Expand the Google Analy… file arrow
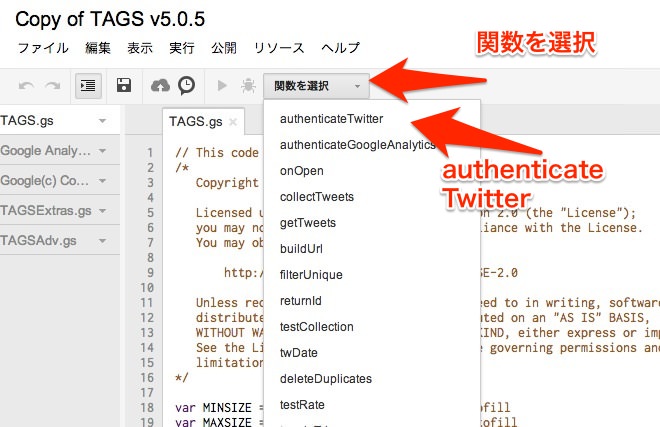 click(x=102, y=150)
